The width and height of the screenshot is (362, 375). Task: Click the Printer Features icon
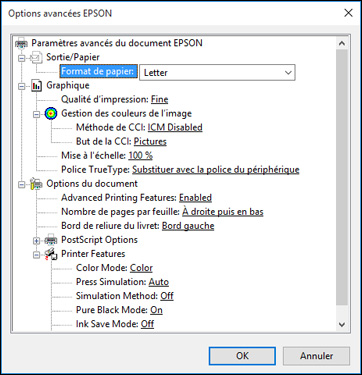51,254
